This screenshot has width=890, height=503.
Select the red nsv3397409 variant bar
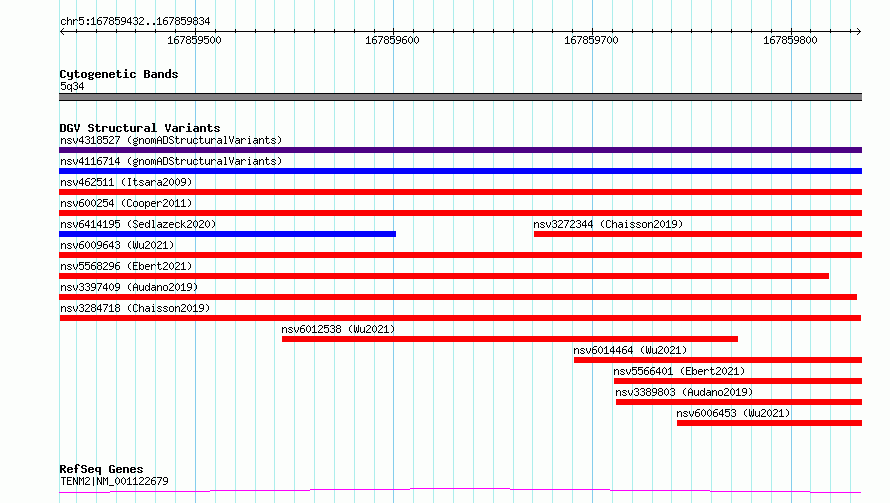458,297
